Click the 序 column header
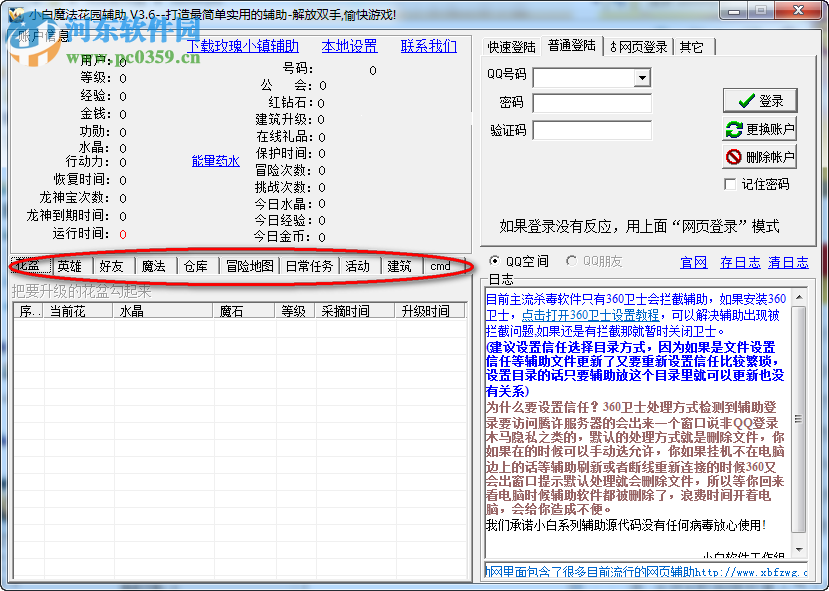This screenshot has width=829, height=591. 29,311
